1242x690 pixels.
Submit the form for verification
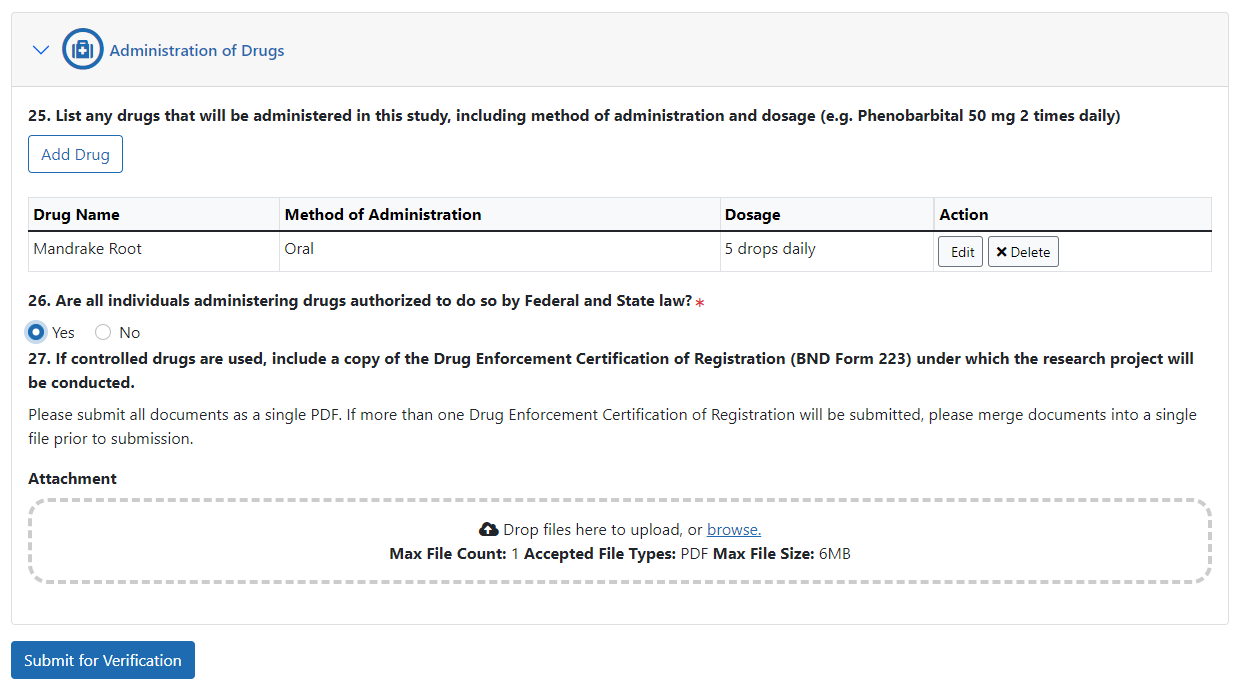tap(103, 660)
